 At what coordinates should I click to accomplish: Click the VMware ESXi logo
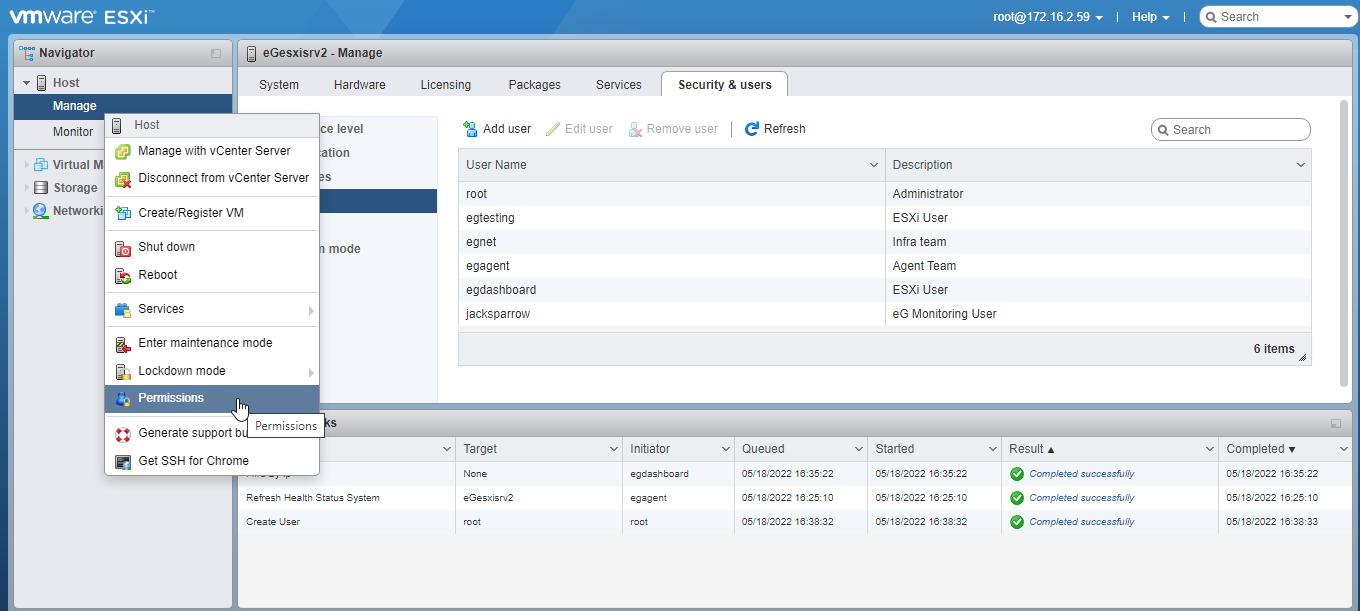point(82,16)
